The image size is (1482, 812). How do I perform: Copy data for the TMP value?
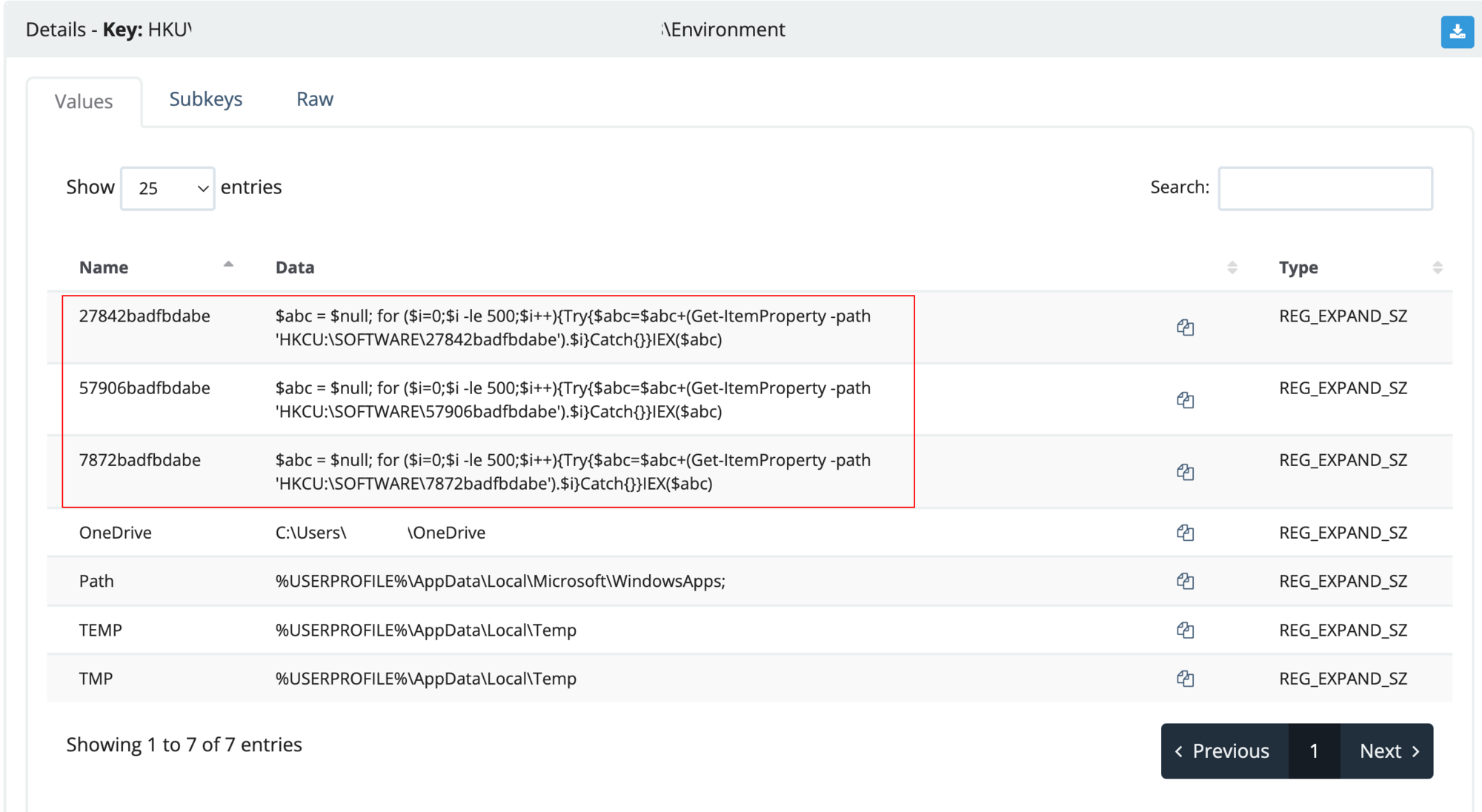[x=1185, y=679]
